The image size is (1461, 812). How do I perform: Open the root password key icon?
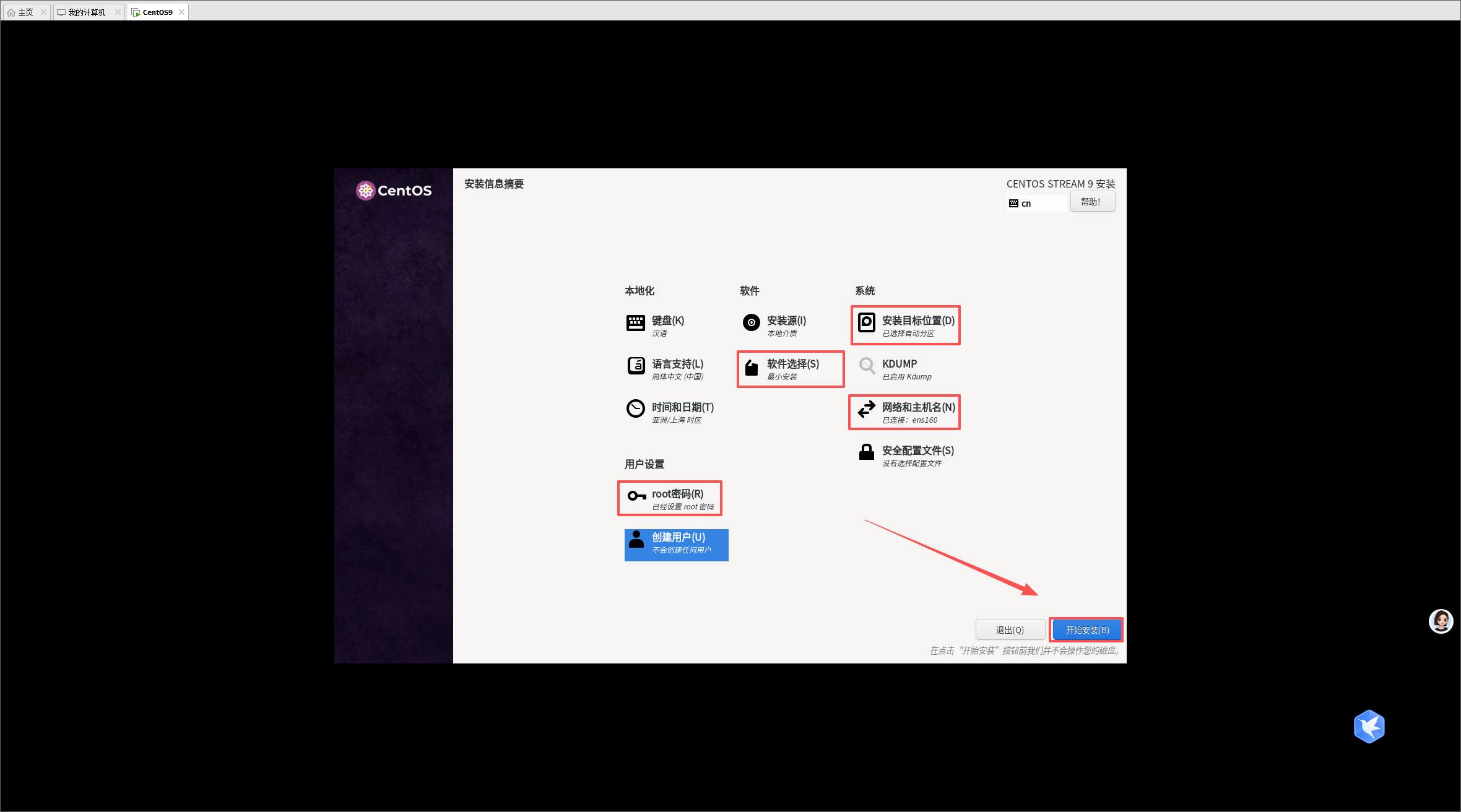[x=637, y=496]
